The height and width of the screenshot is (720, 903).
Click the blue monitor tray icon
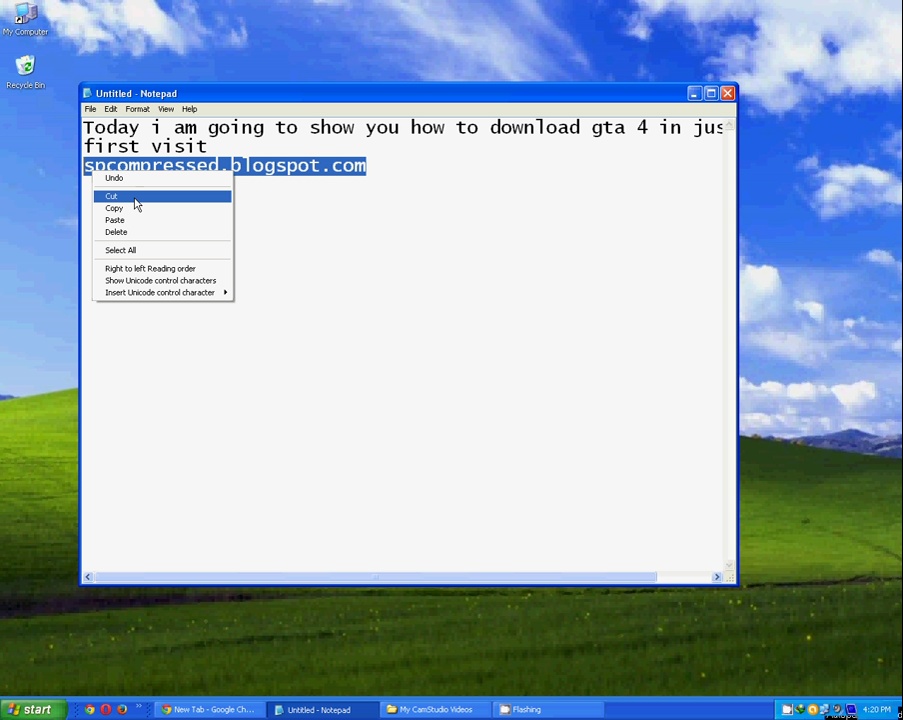851,710
